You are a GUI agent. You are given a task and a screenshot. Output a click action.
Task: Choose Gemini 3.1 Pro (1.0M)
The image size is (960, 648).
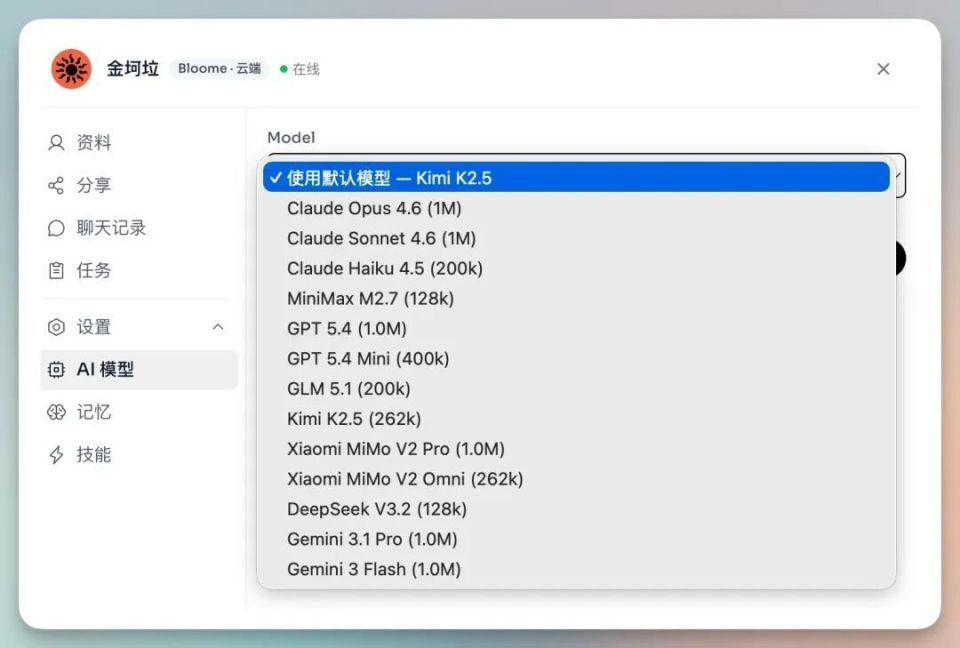tap(372, 539)
